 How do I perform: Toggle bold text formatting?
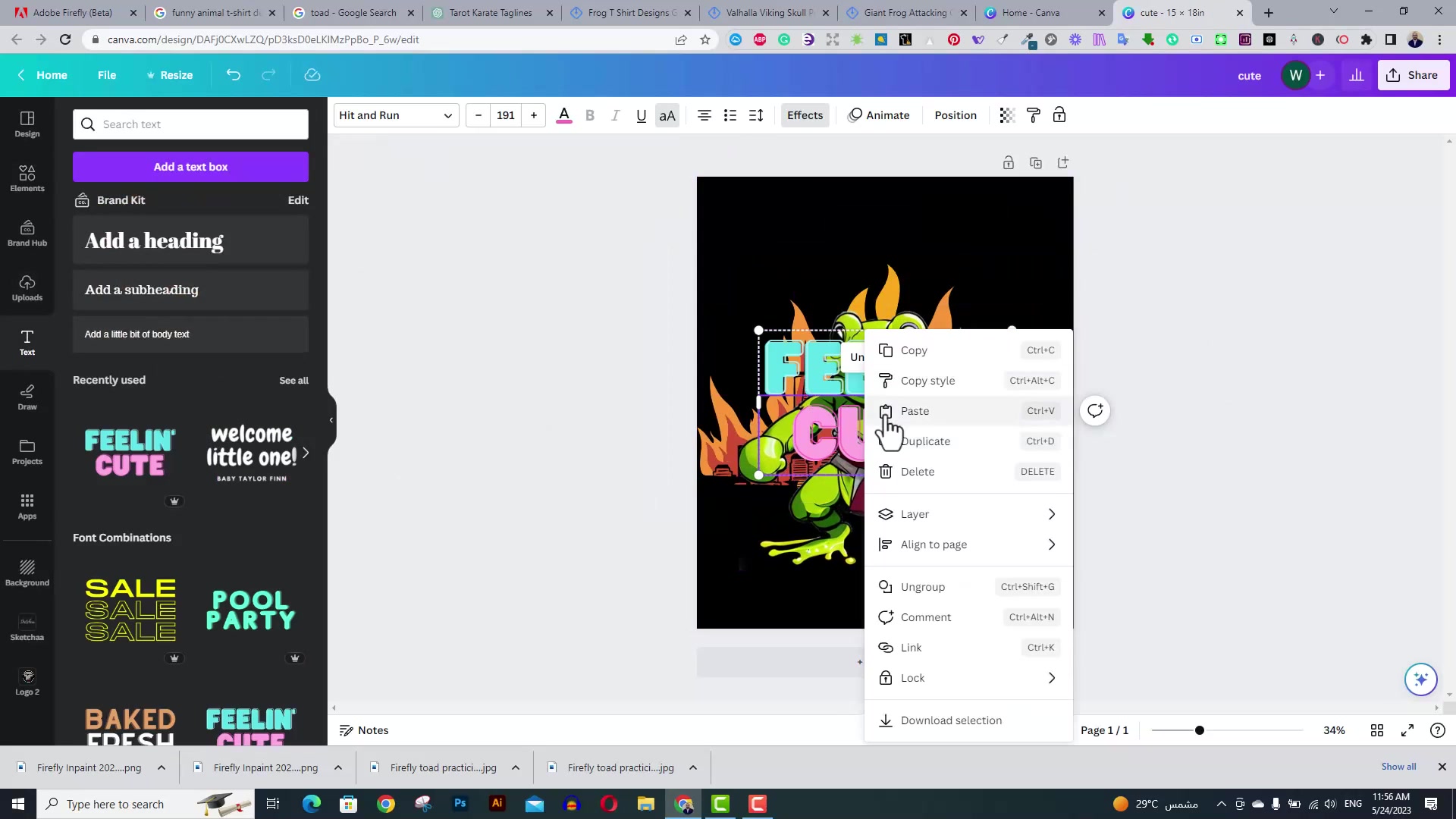(590, 115)
